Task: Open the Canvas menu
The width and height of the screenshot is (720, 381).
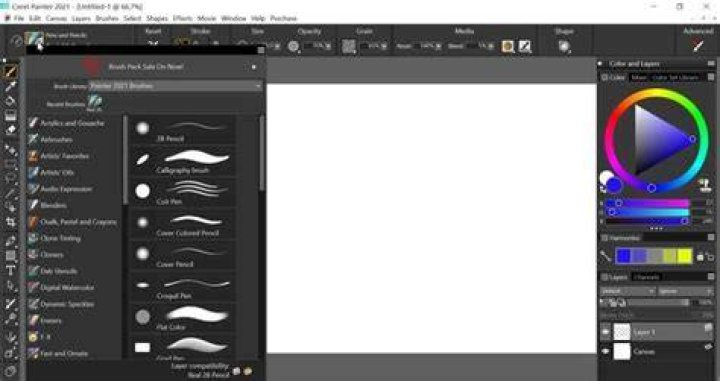Action: coord(56,18)
